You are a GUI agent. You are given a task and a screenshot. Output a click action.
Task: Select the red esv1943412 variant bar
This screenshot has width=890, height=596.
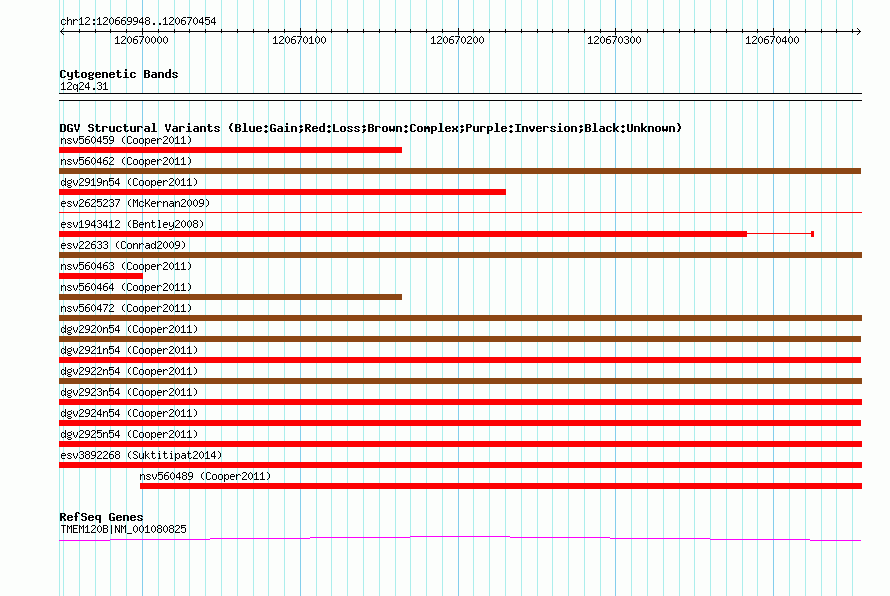tap(437, 234)
